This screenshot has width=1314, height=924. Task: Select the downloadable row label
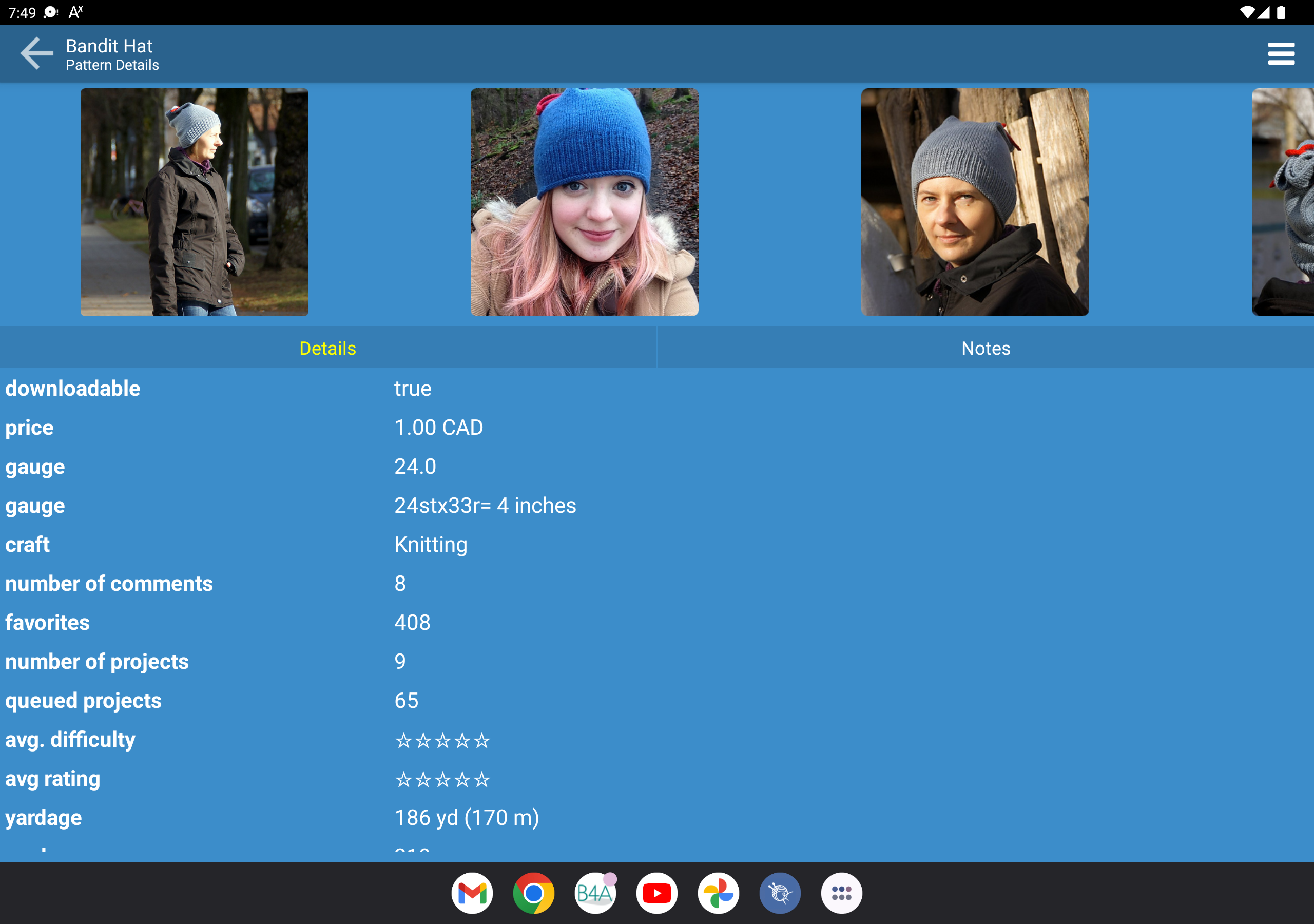(x=73, y=388)
